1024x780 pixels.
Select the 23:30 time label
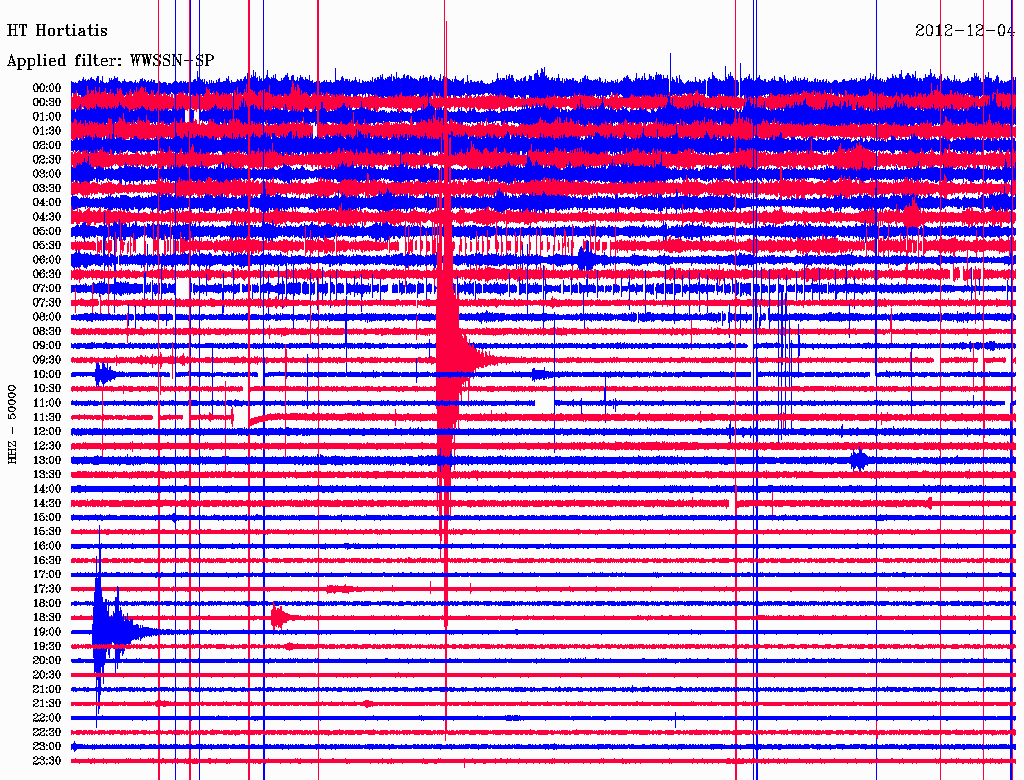point(47,761)
